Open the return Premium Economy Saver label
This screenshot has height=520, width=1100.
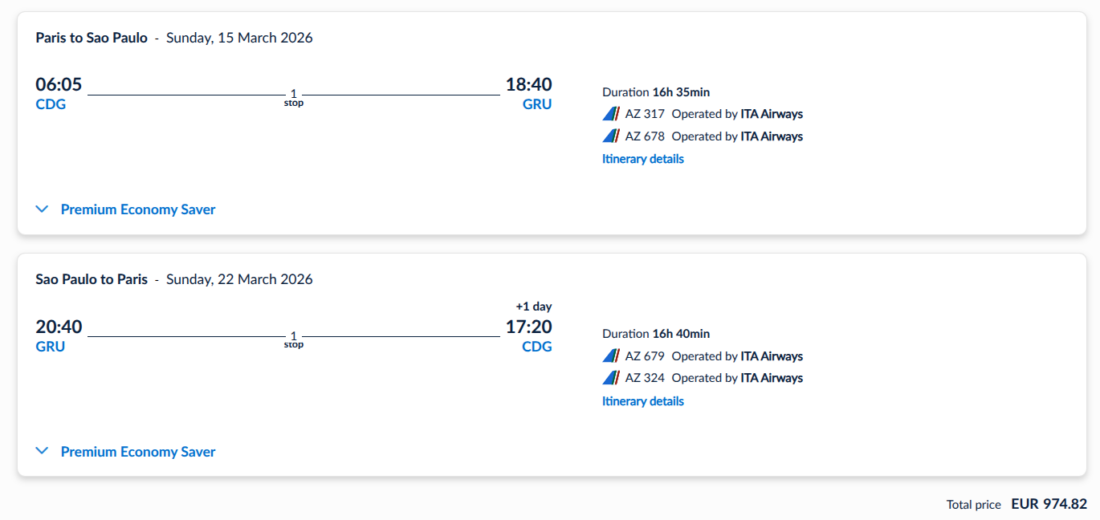(138, 451)
